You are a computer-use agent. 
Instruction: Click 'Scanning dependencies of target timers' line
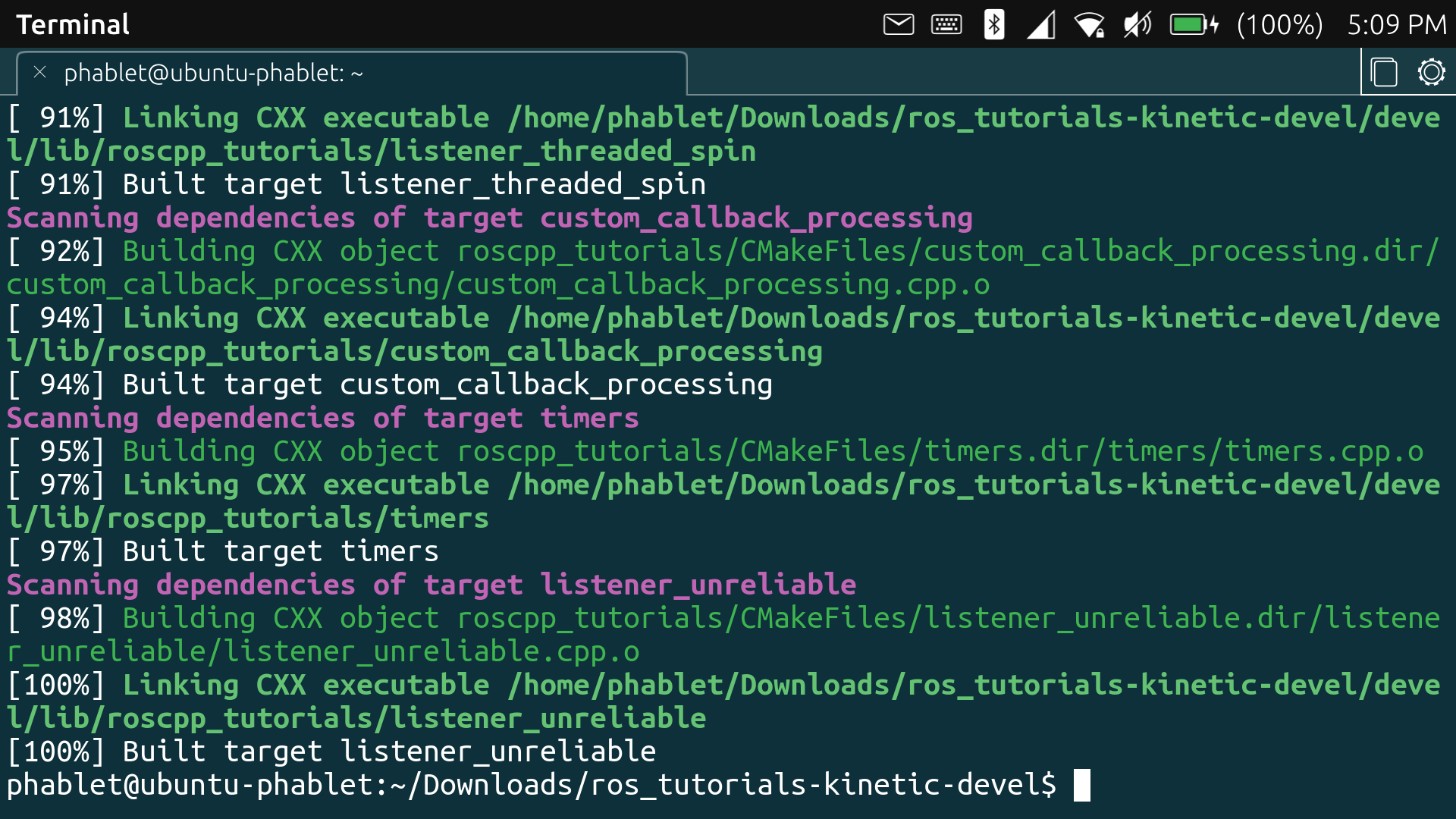322,418
